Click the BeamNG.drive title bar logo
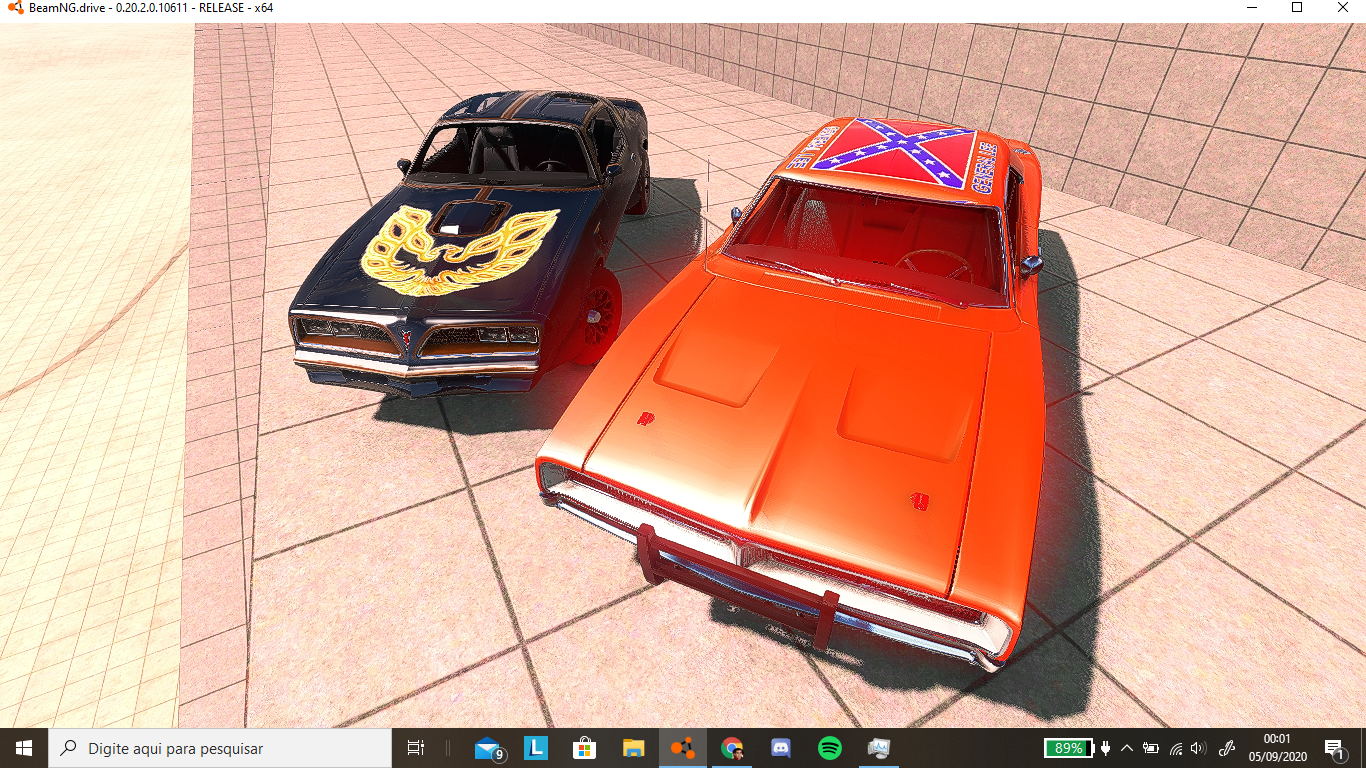This screenshot has height=768, width=1366. click(14, 8)
